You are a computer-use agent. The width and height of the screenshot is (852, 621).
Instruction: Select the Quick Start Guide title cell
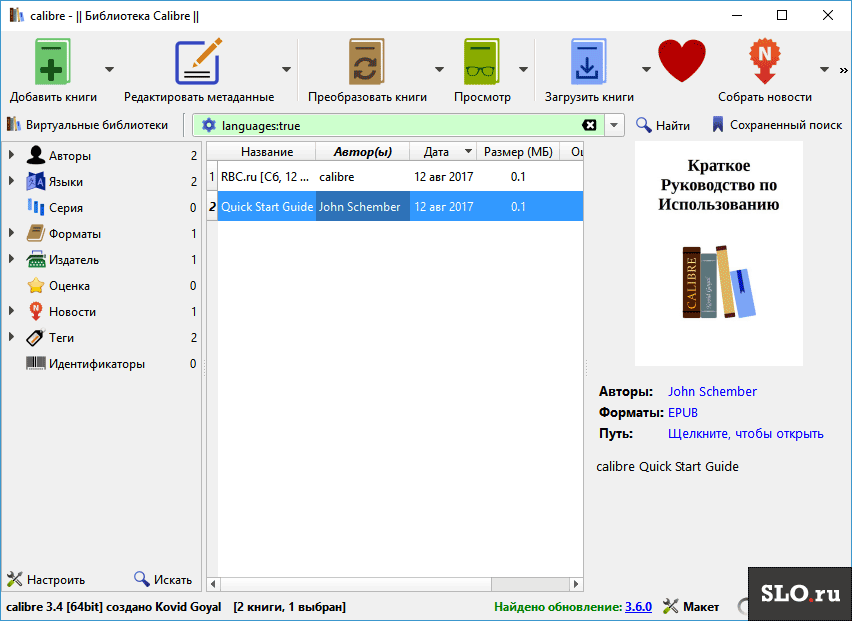[267, 206]
